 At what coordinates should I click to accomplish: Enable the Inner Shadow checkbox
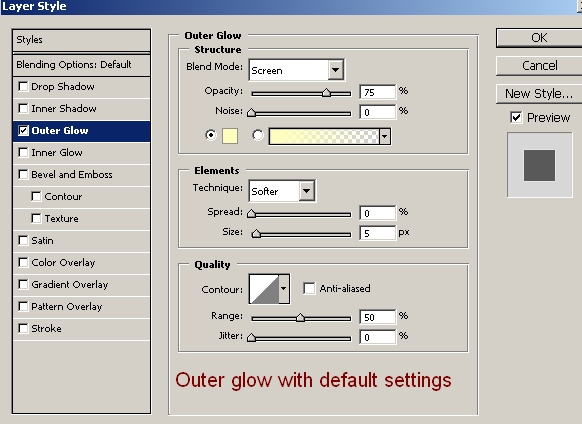(x=23, y=108)
